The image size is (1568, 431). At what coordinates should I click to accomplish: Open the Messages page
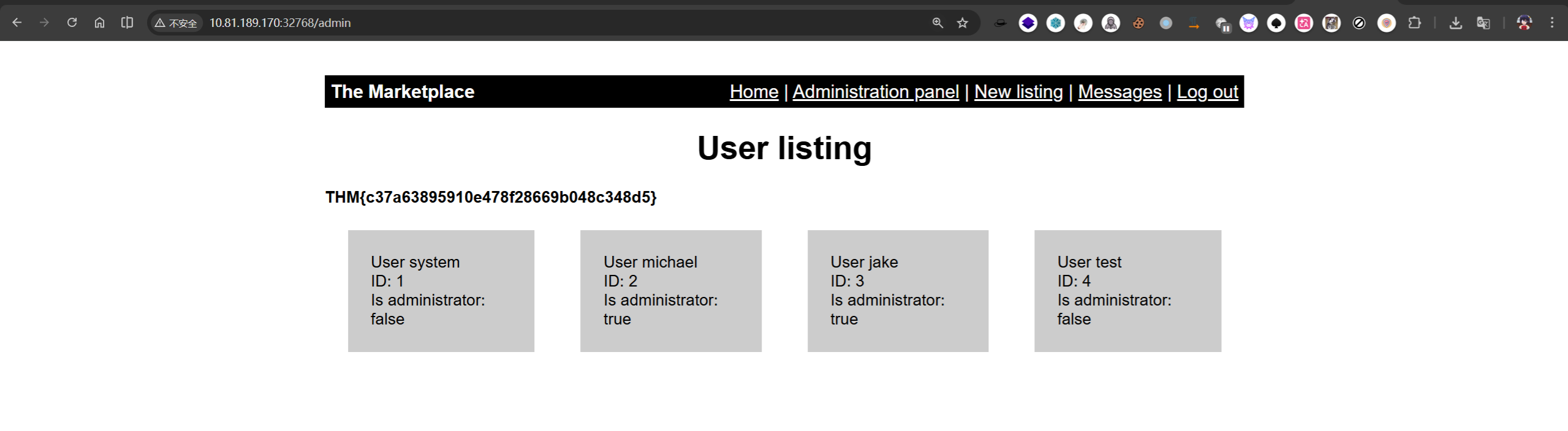point(1119,92)
